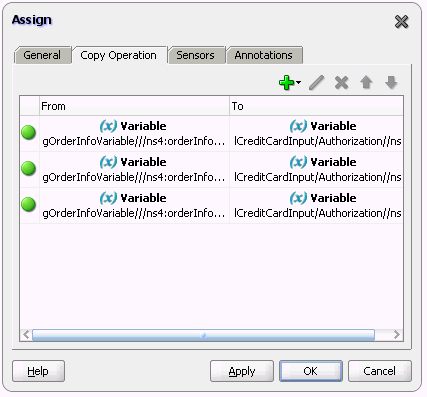Click the Apply button
This screenshot has height=397, width=427.
tap(242, 371)
